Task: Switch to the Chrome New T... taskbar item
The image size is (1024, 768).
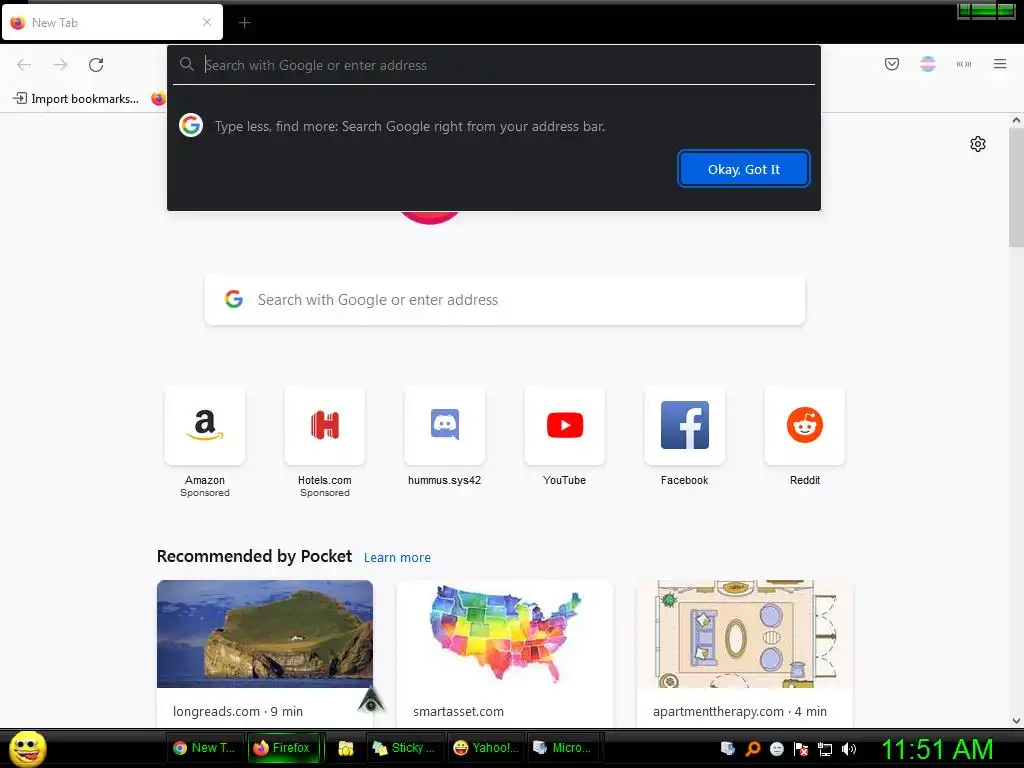Action: pyautogui.click(x=206, y=748)
